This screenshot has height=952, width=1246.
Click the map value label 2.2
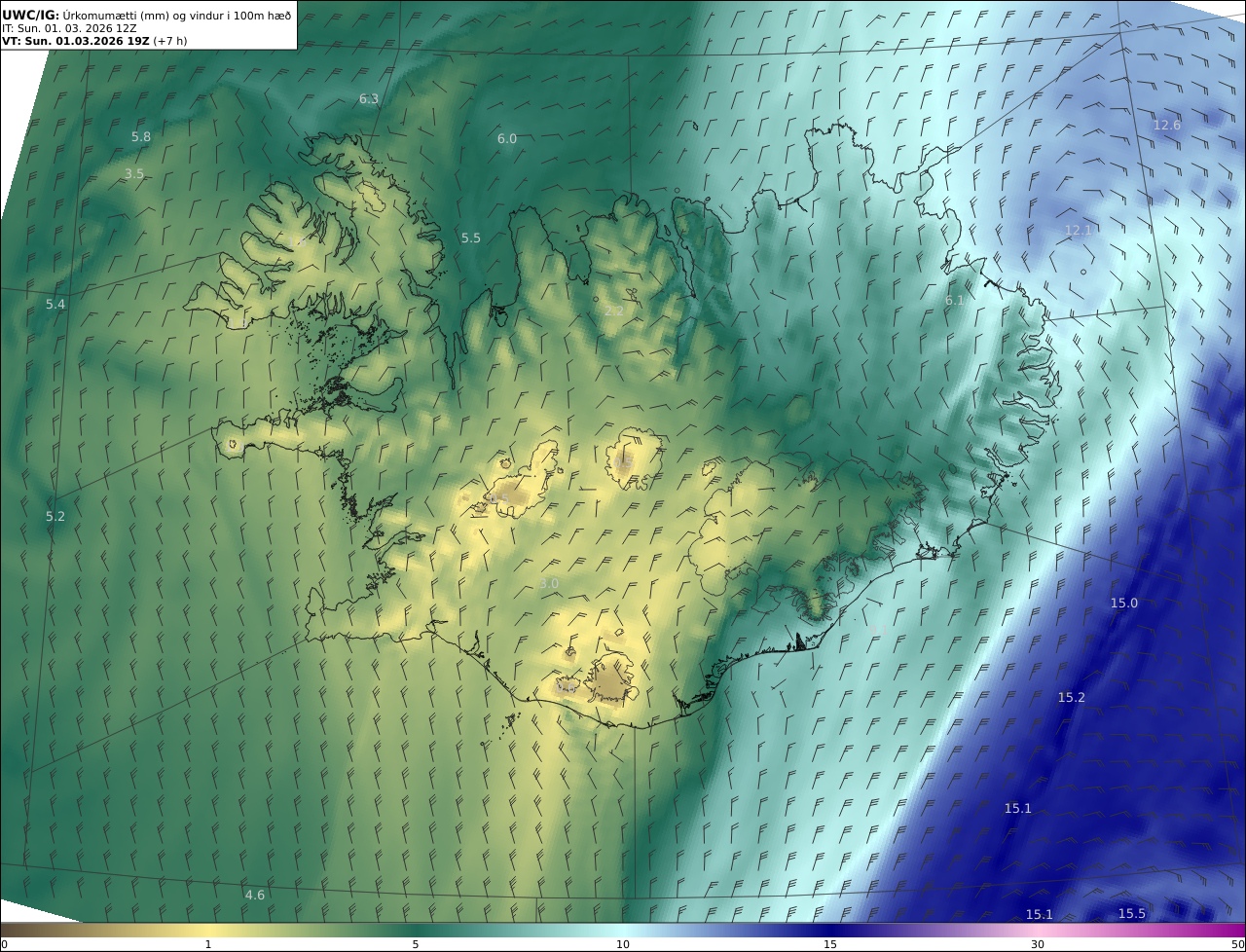613,311
